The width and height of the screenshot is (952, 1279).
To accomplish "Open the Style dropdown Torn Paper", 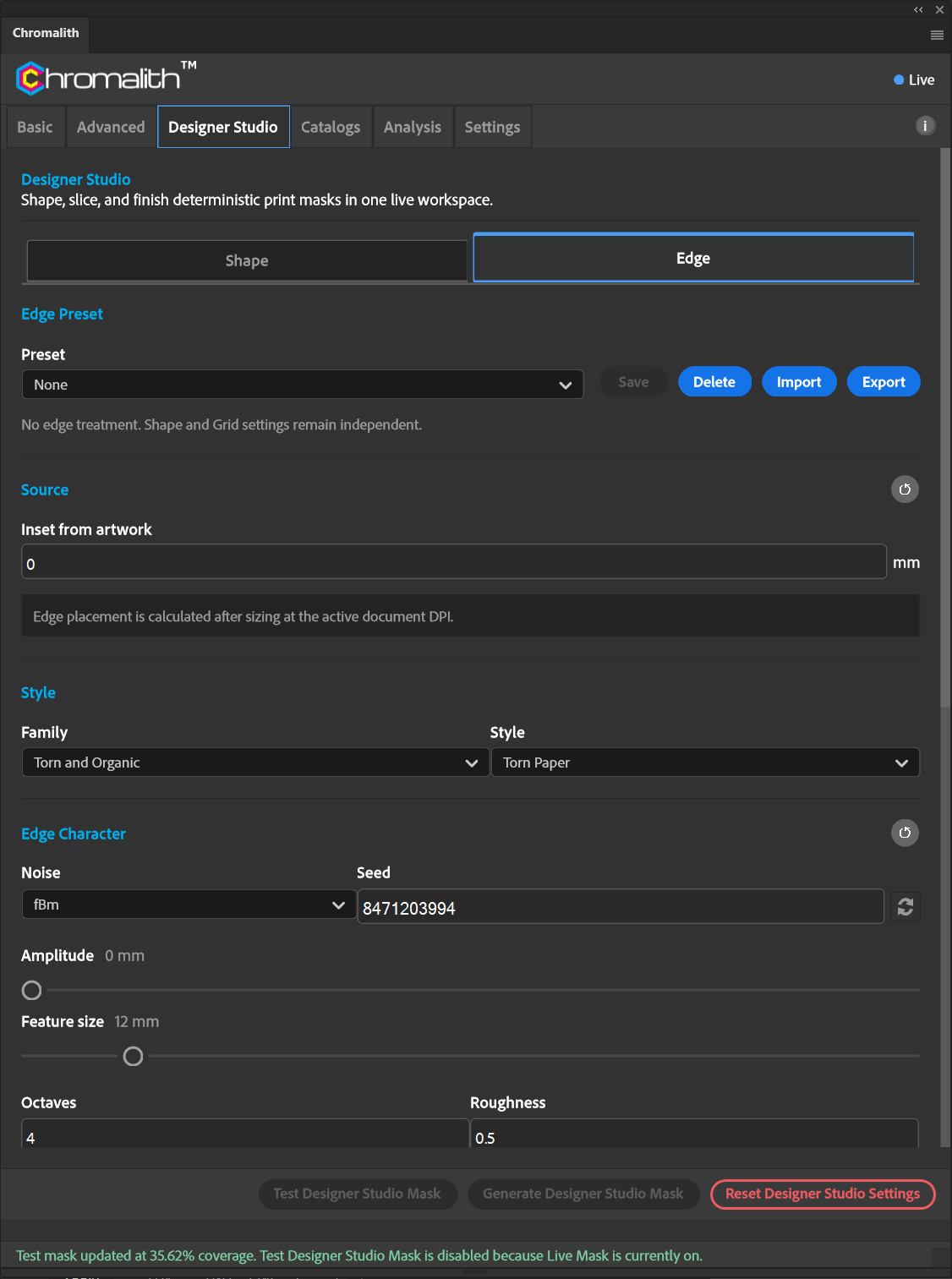I will point(705,762).
